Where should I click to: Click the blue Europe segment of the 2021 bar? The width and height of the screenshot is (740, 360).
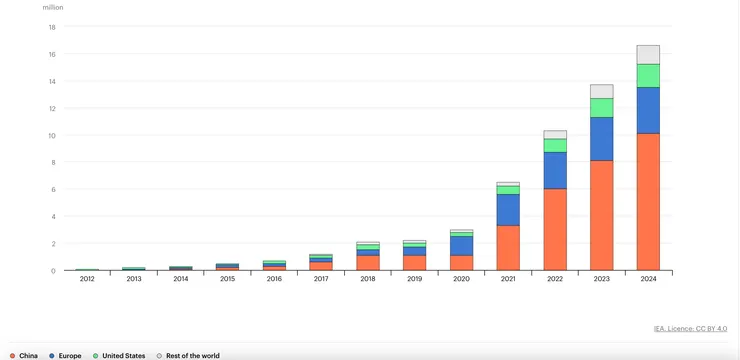508,209
